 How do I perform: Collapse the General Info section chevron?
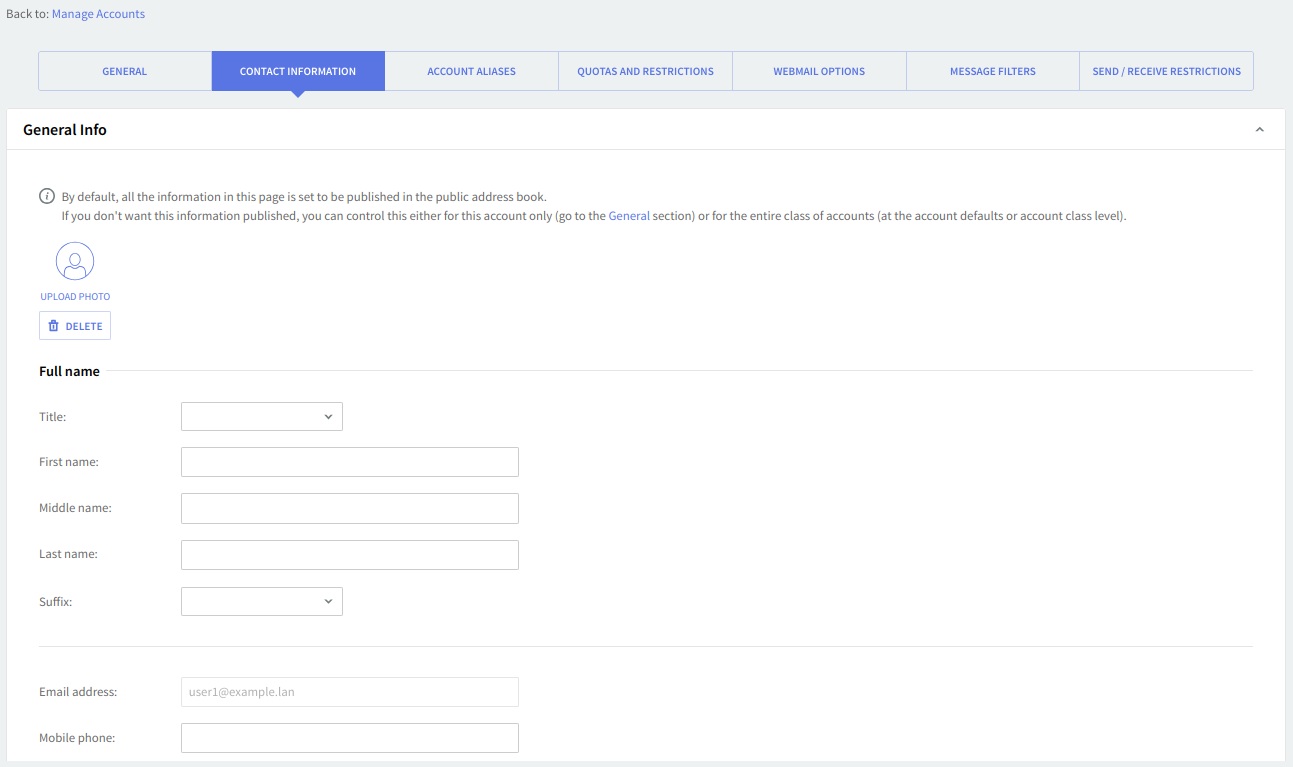[x=1259, y=130]
